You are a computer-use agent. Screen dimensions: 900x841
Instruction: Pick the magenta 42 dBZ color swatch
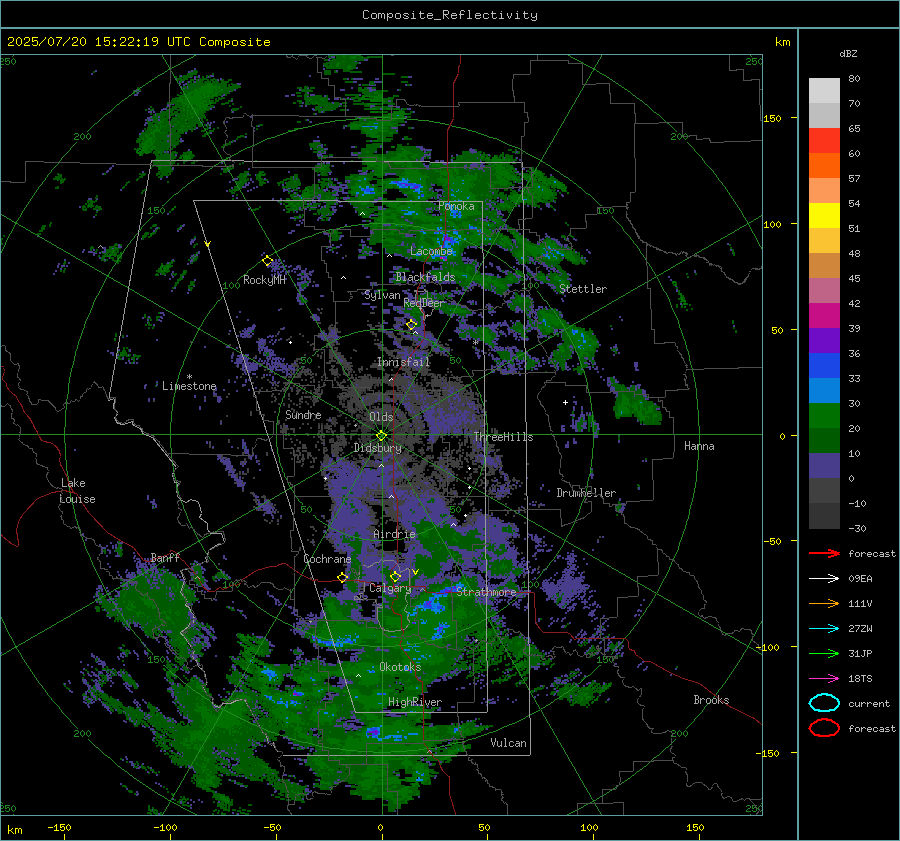coord(824,315)
